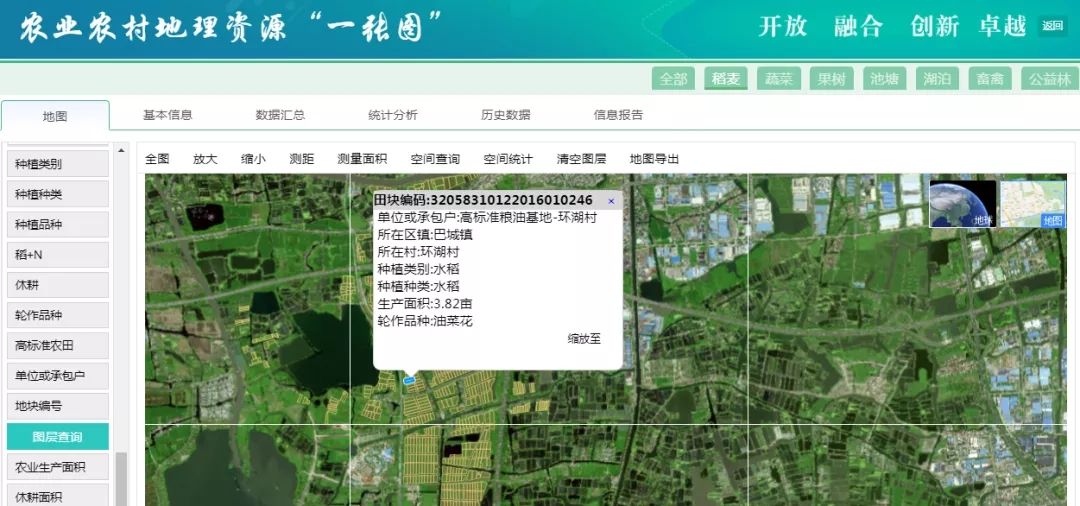Switch to the satellite 地球 basemap thumbnail
1080x506 pixels.
coord(962,204)
